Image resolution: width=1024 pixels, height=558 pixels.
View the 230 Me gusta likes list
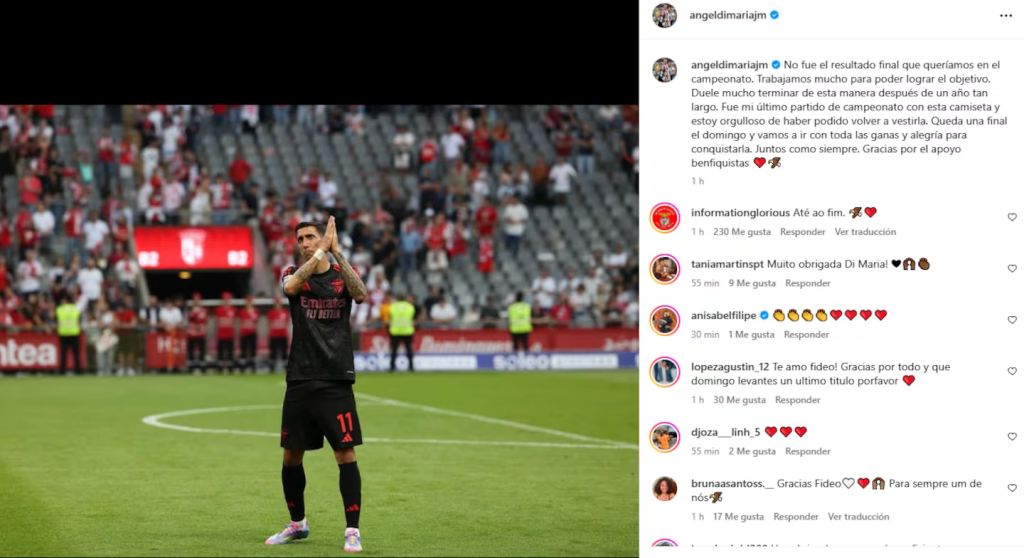click(742, 232)
